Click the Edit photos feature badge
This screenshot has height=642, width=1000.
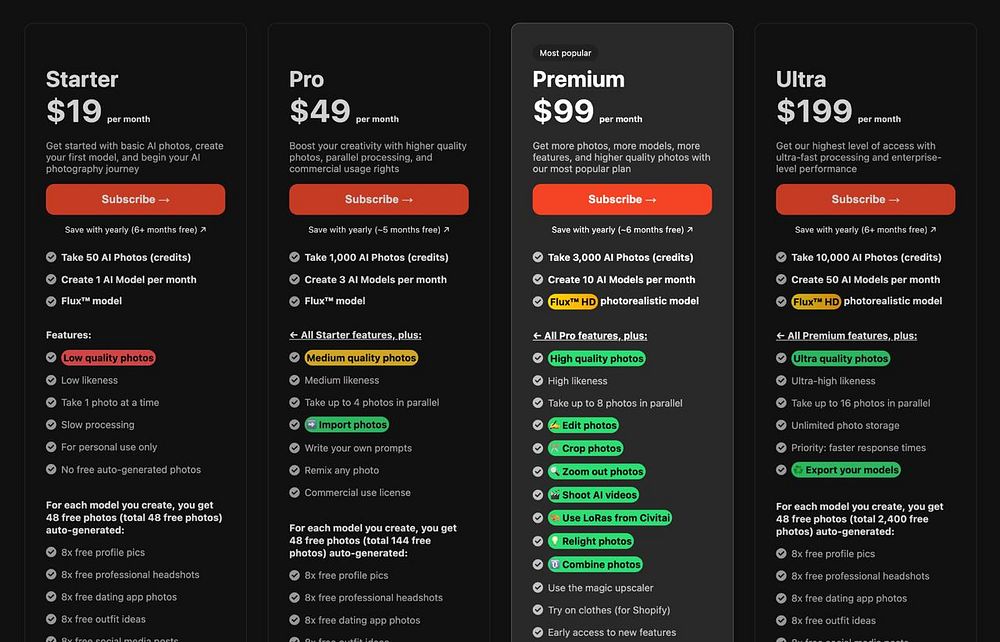584,425
